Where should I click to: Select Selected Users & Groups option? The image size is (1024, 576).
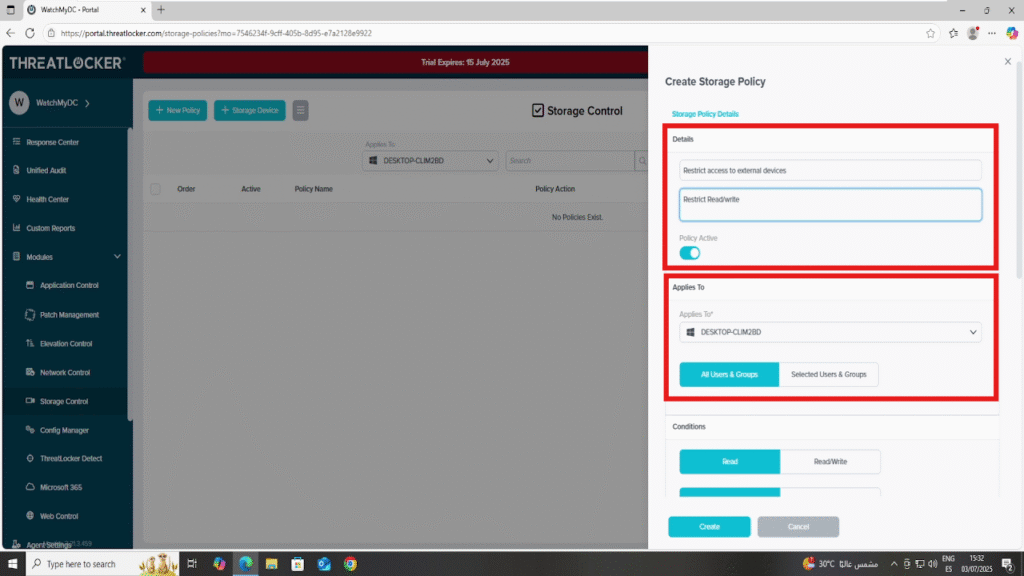pyautogui.click(x=828, y=375)
